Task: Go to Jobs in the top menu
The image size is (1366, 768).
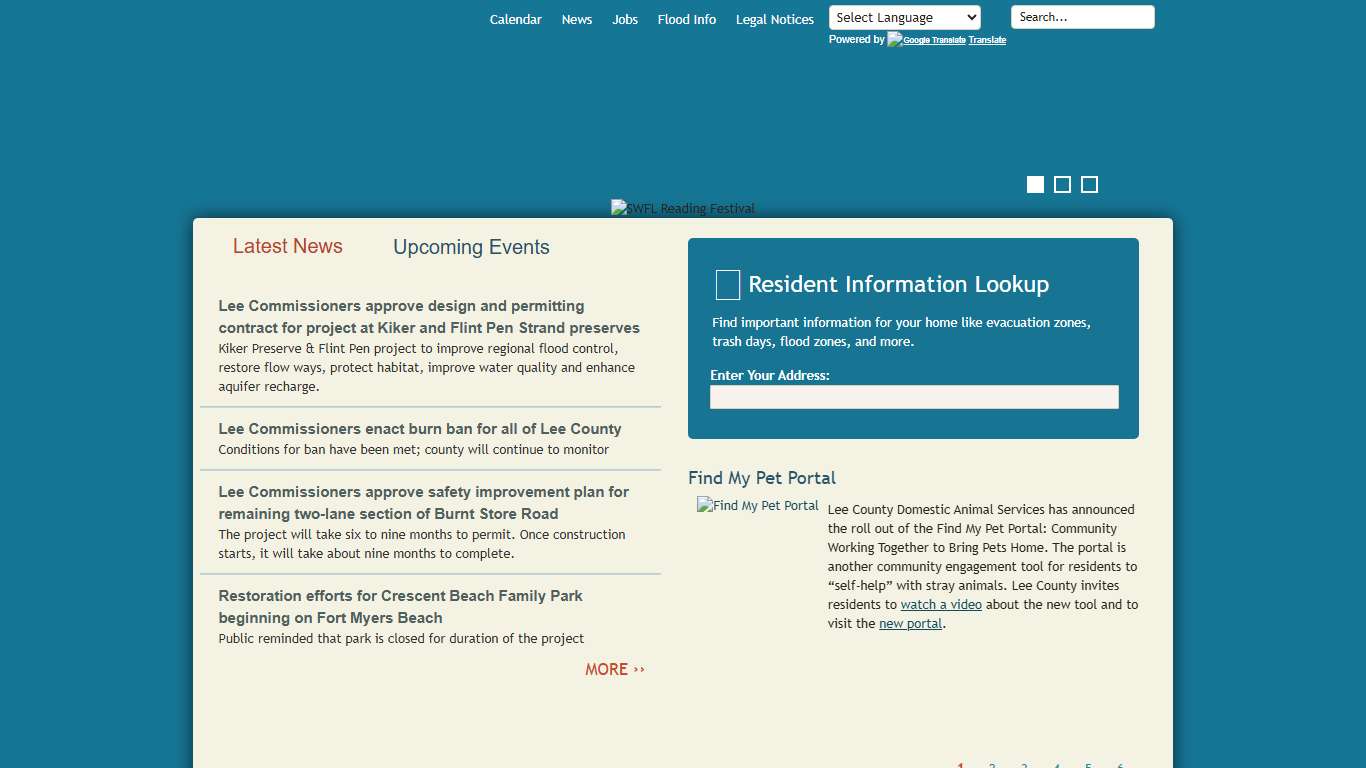Action: click(x=625, y=19)
